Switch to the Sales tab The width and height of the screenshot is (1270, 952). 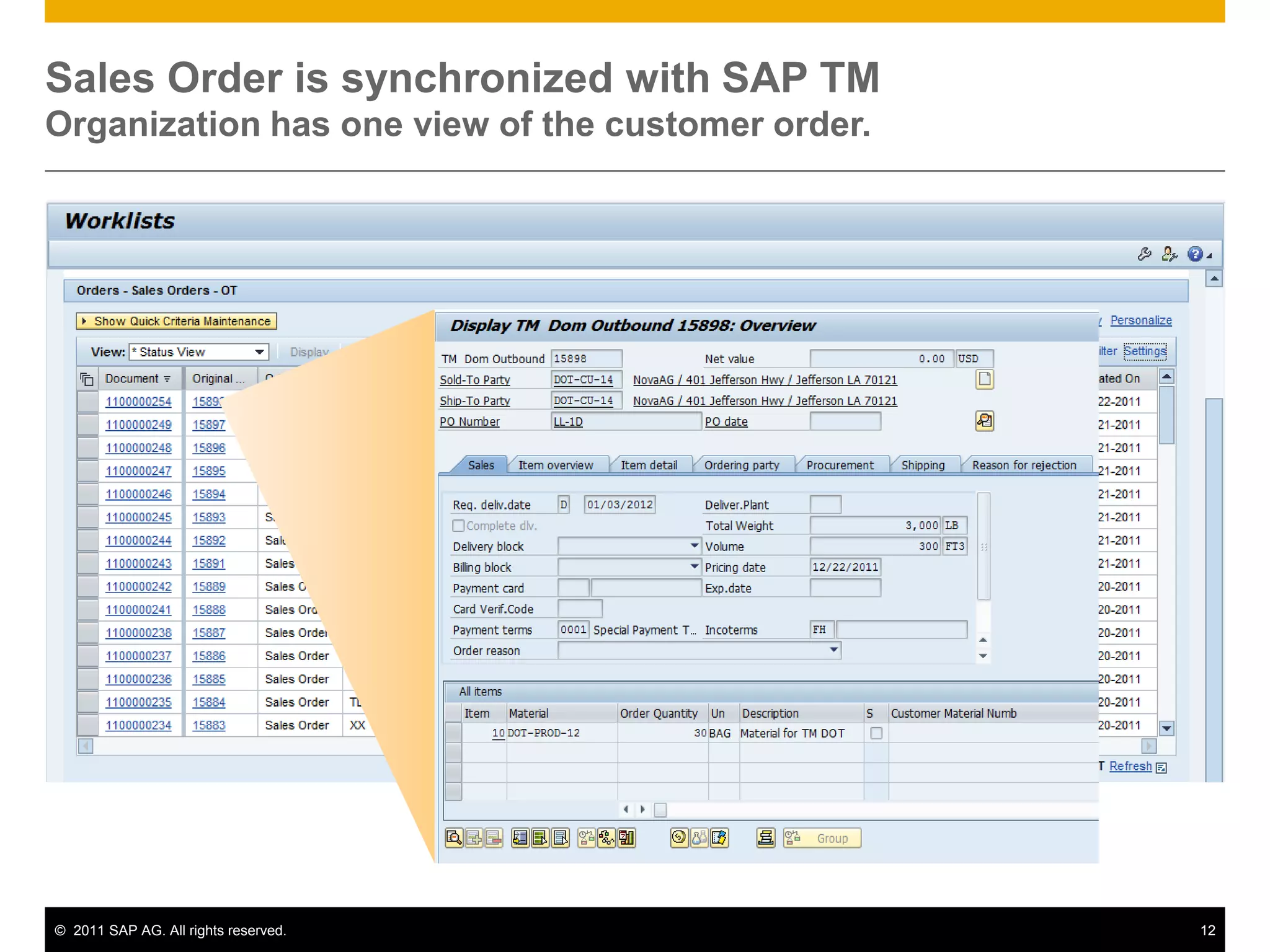coord(481,465)
